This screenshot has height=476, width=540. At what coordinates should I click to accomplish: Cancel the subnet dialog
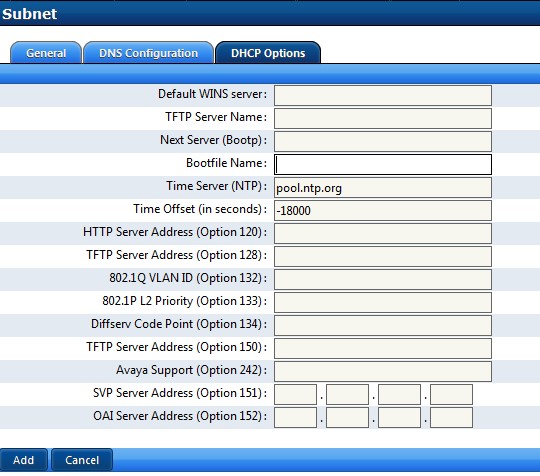82,460
